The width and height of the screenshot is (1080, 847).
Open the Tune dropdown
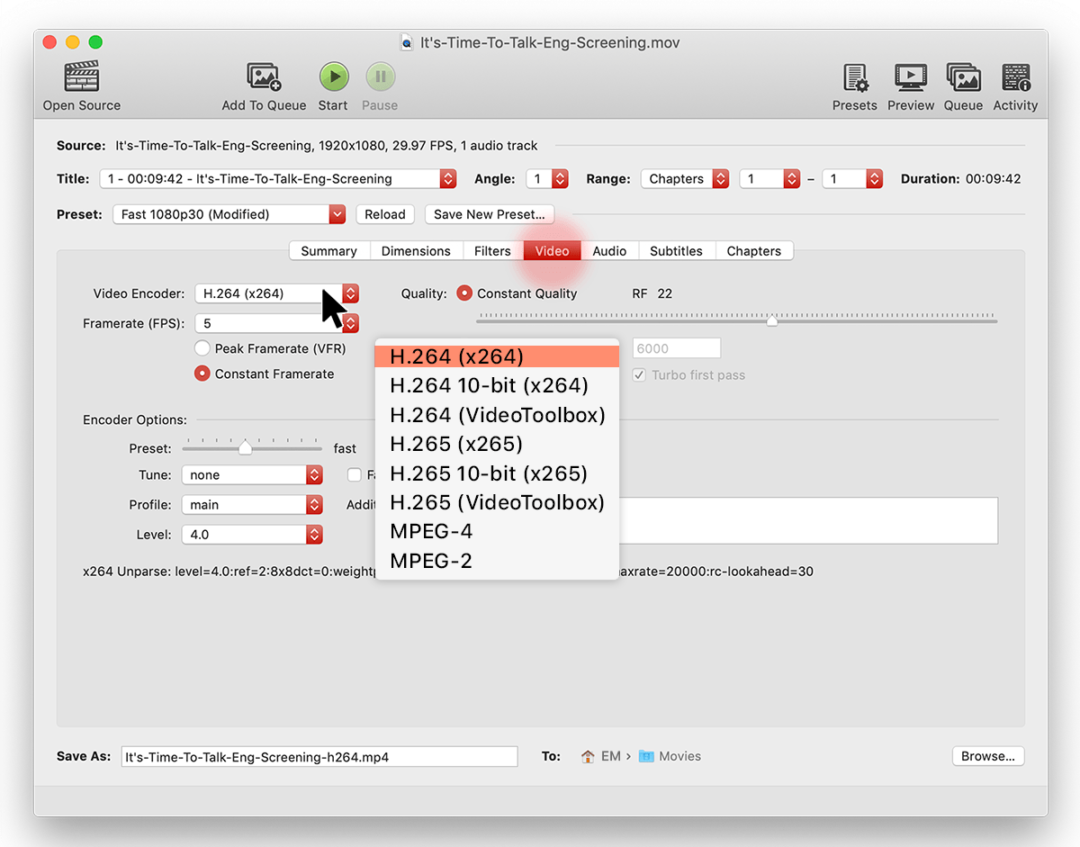tap(252, 474)
